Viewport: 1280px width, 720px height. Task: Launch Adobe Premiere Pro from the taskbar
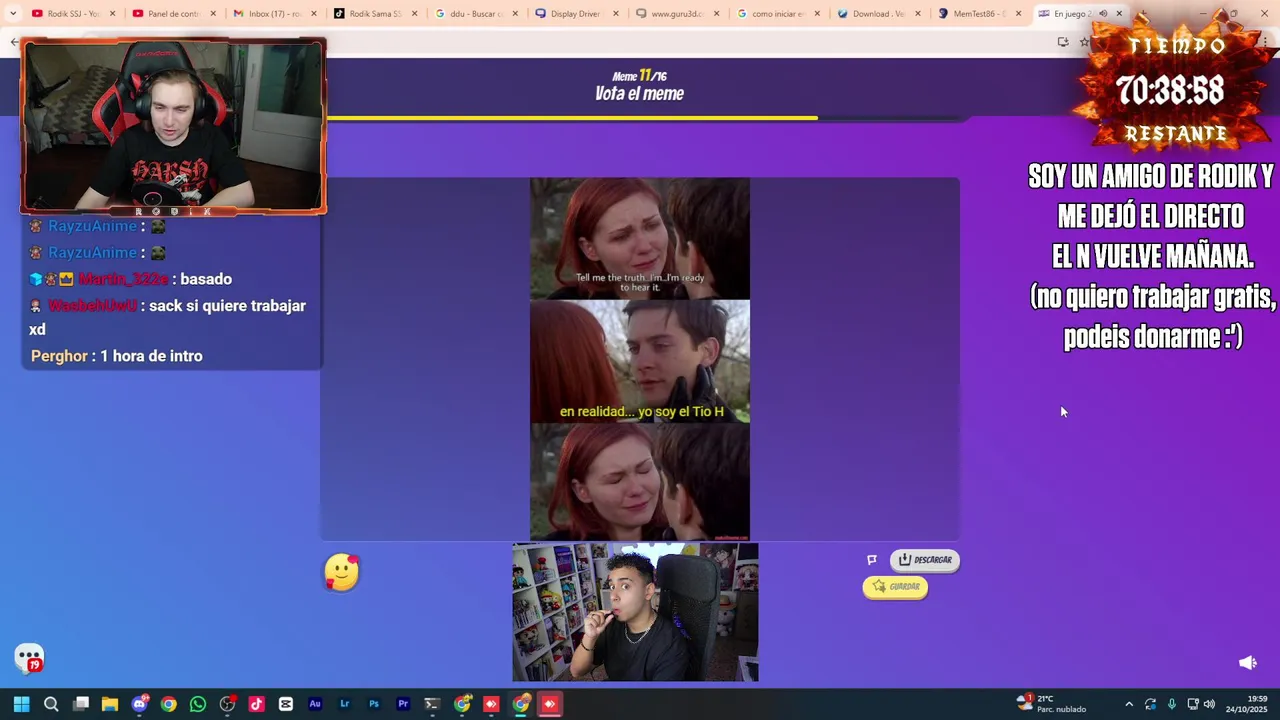tap(403, 704)
